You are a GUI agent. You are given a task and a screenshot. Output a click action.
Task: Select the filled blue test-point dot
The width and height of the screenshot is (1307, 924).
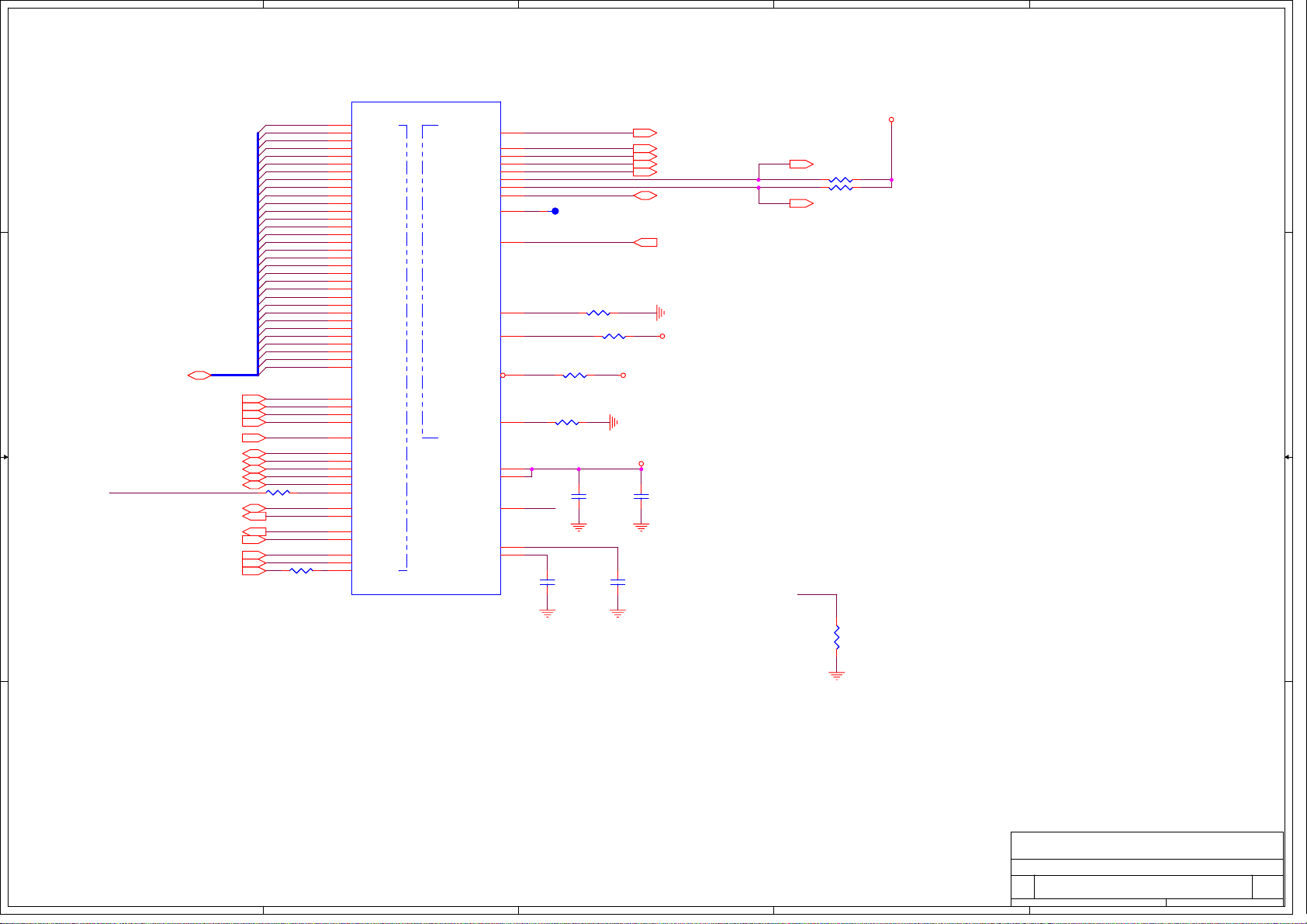pyautogui.click(x=555, y=211)
